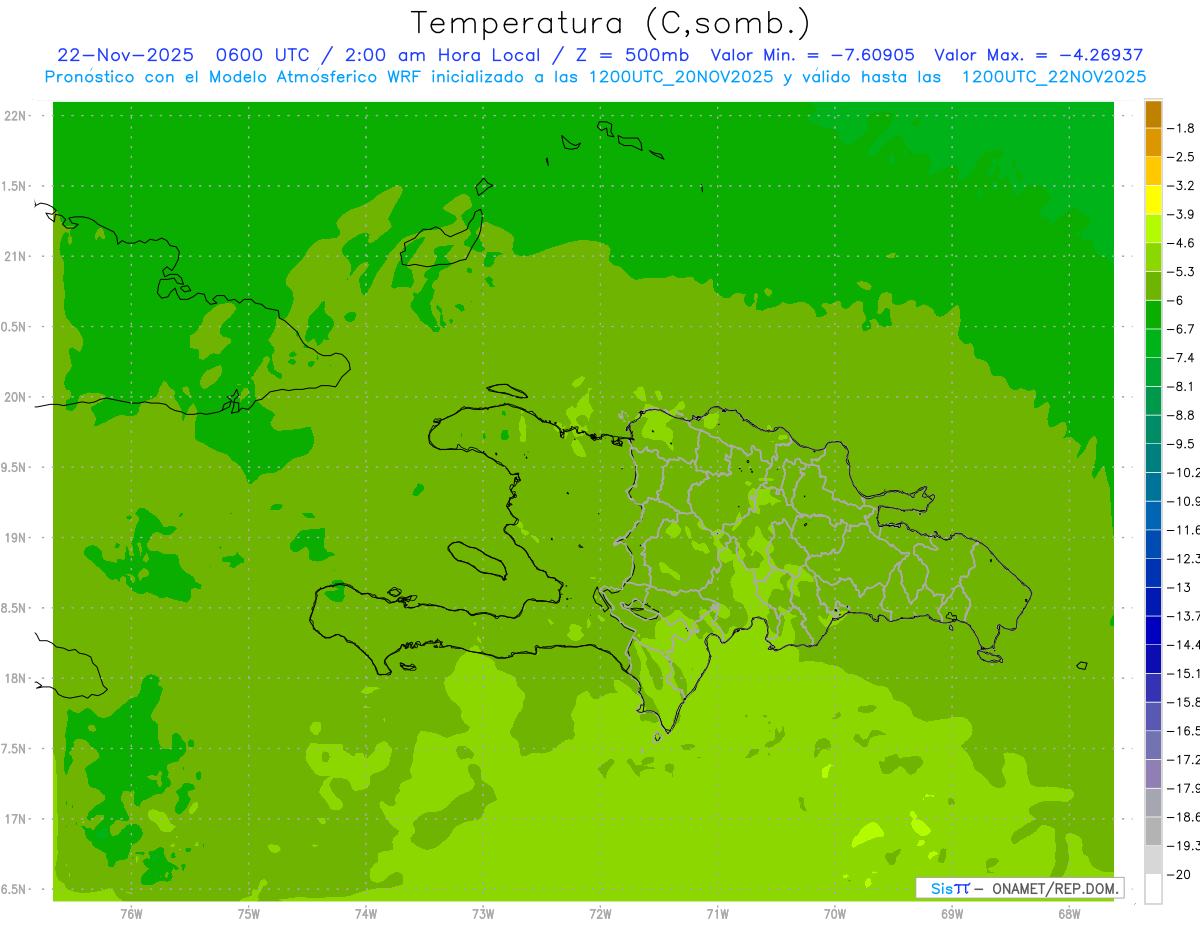Select the '1200UTC_22NOV2025' valid-until text
Viewport: 1200px width, 927px height.
click(1053, 77)
